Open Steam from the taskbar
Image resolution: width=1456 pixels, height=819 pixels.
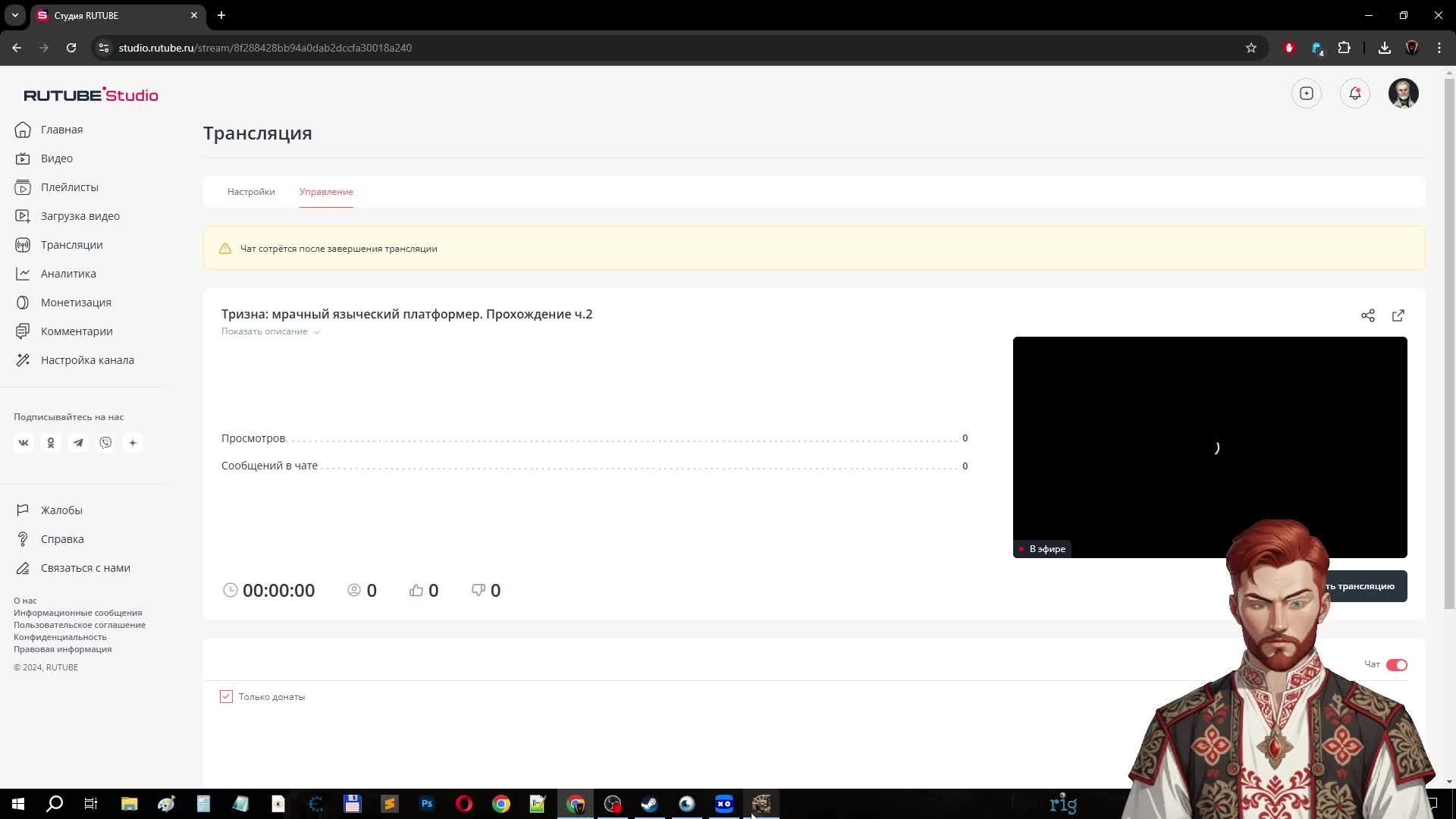point(650,804)
